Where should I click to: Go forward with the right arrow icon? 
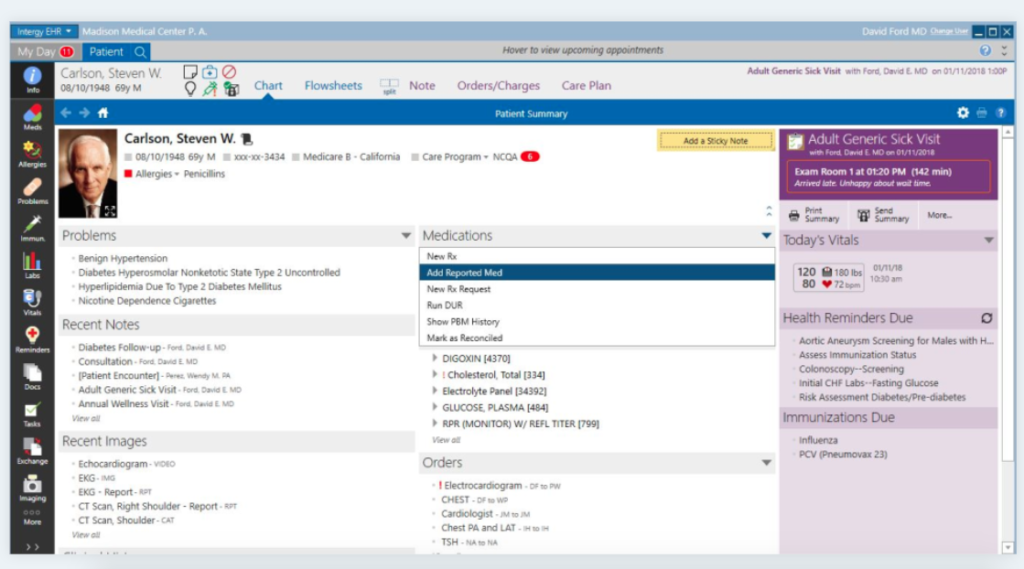tap(84, 113)
